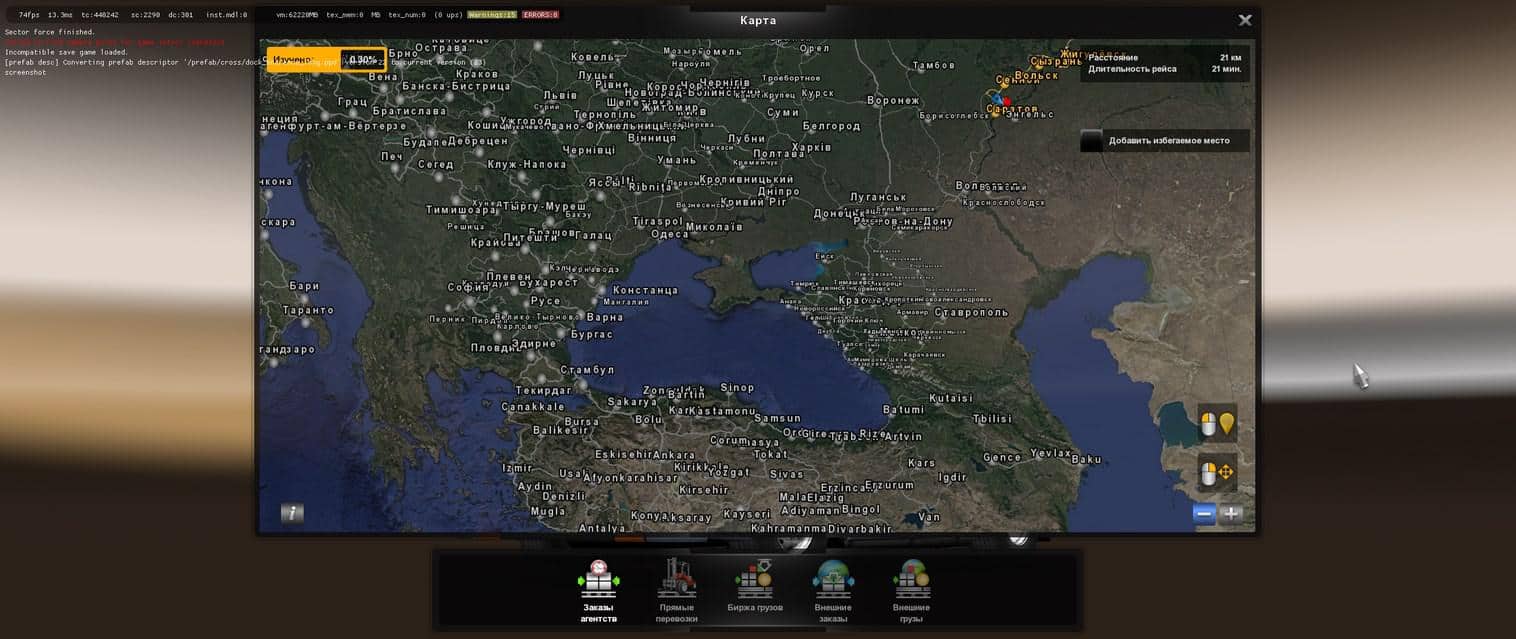Click the checkbox square beside Добавить избегаемое место

[1092, 141]
